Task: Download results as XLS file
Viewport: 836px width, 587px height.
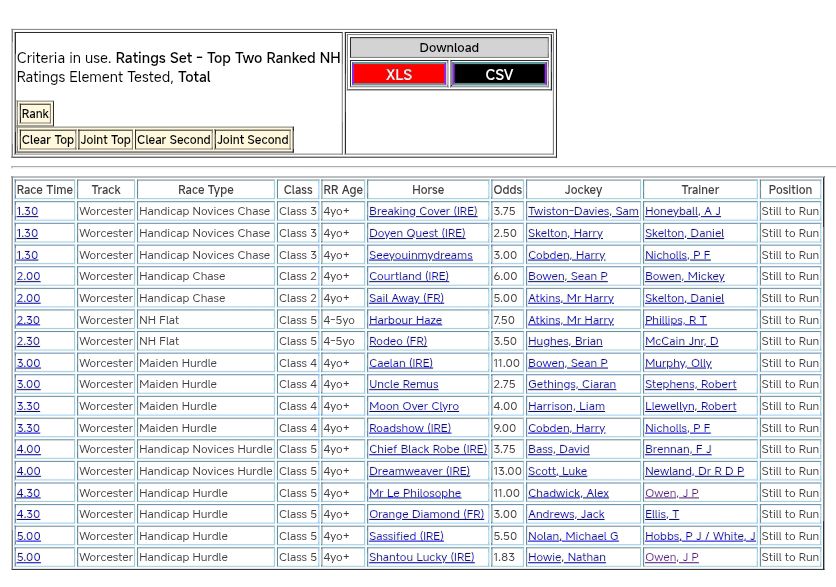Action: pos(399,75)
